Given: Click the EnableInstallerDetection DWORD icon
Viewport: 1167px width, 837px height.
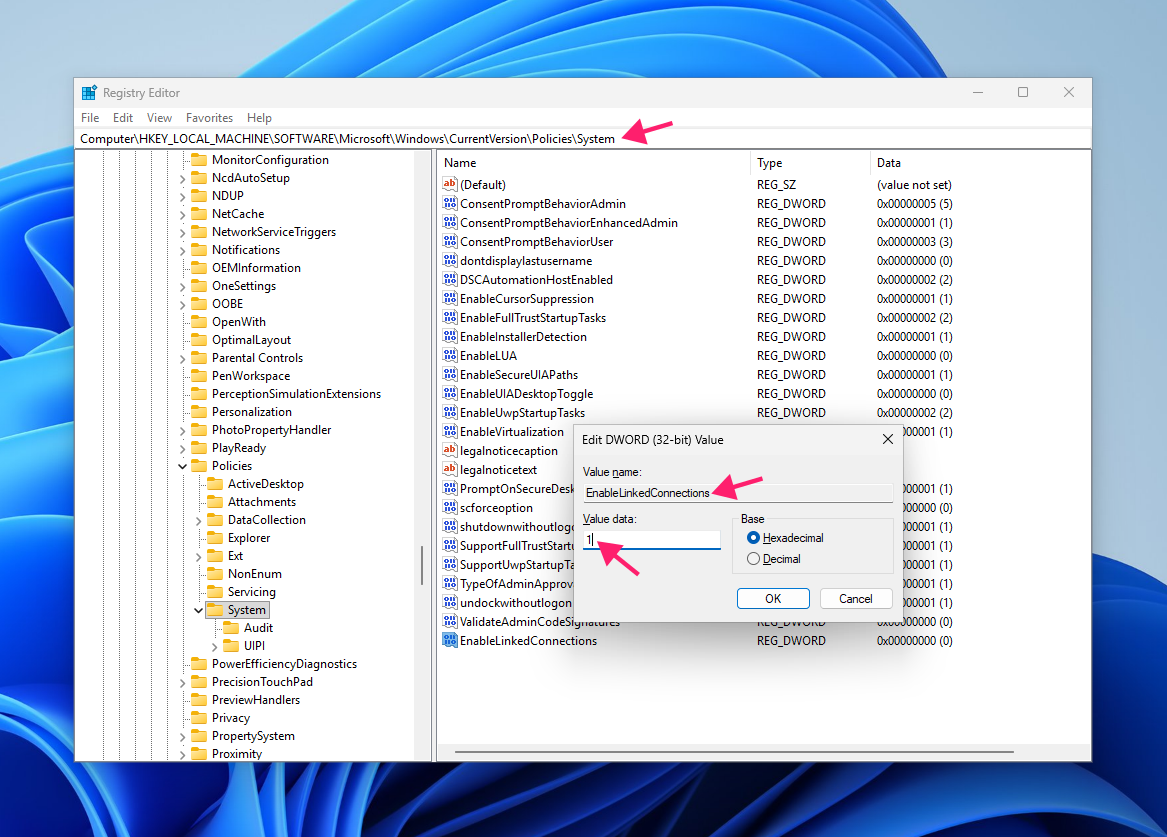Looking at the screenshot, I should coord(450,336).
